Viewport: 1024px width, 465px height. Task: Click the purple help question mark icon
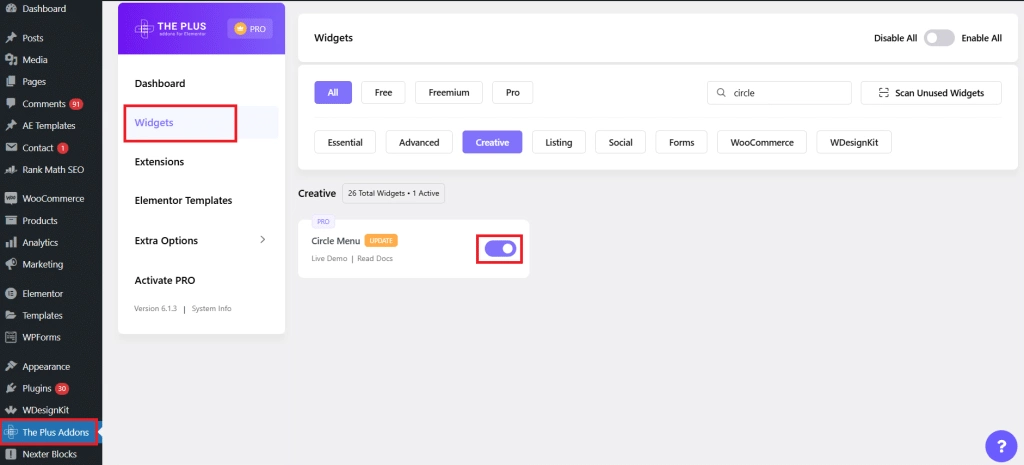(x=1000, y=446)
